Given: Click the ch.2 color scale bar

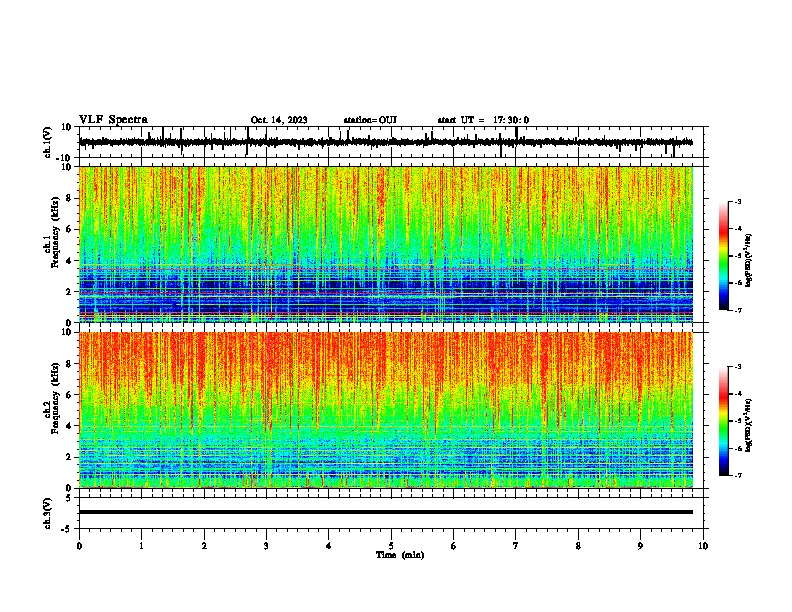Looking at the screenshot, I should tap(724, 421).
